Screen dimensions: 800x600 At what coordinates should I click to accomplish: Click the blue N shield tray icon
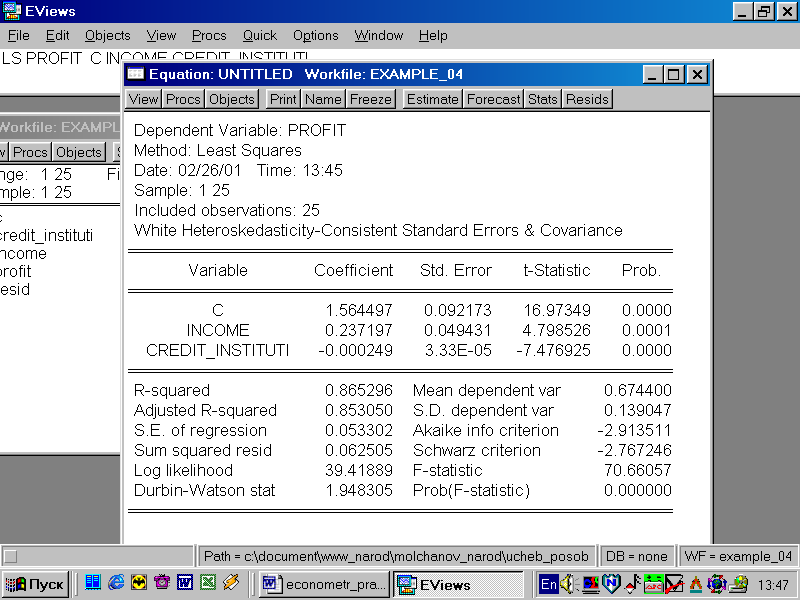coord(611,584)
